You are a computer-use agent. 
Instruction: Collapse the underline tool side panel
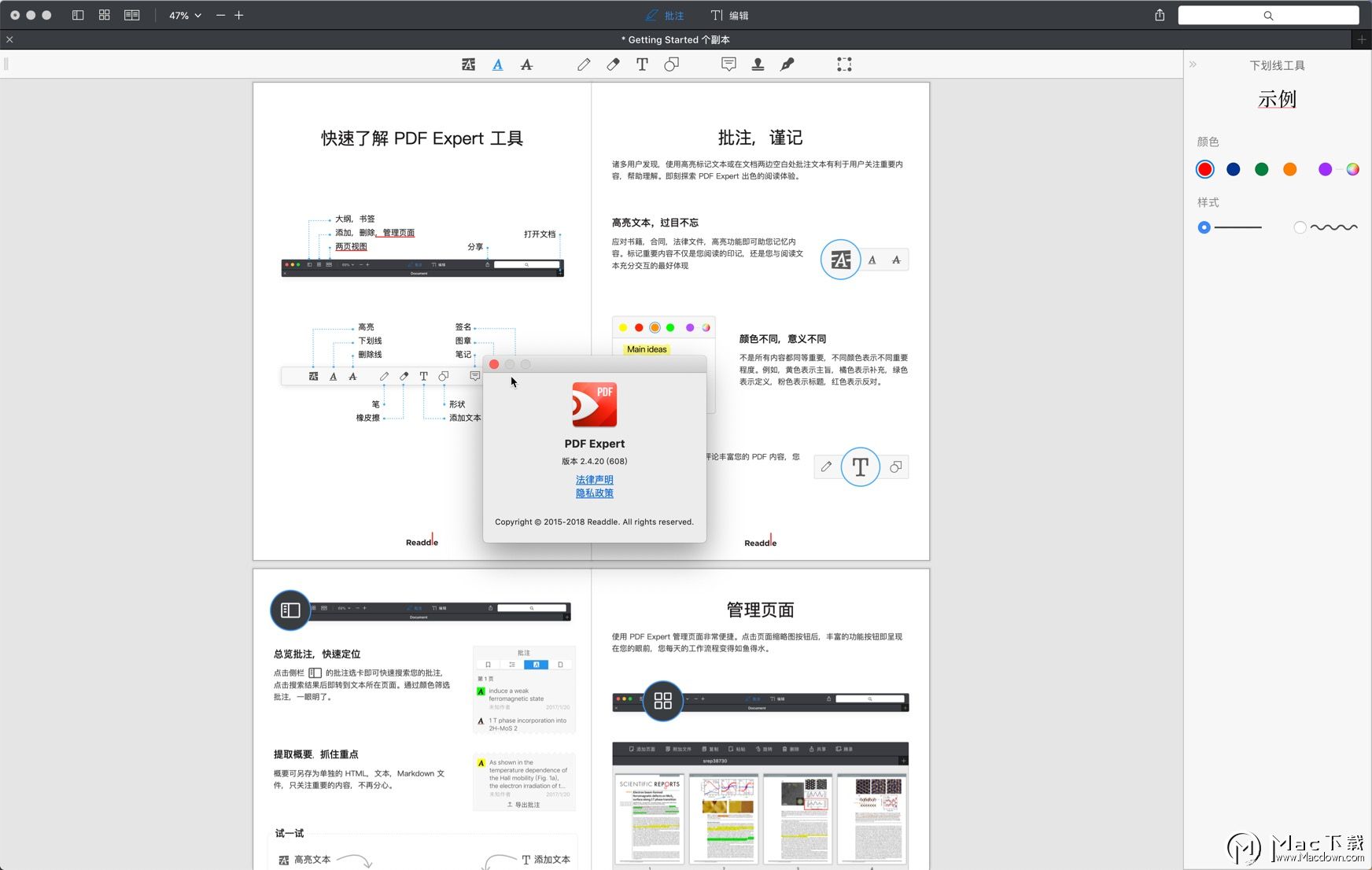[1193, 65]
